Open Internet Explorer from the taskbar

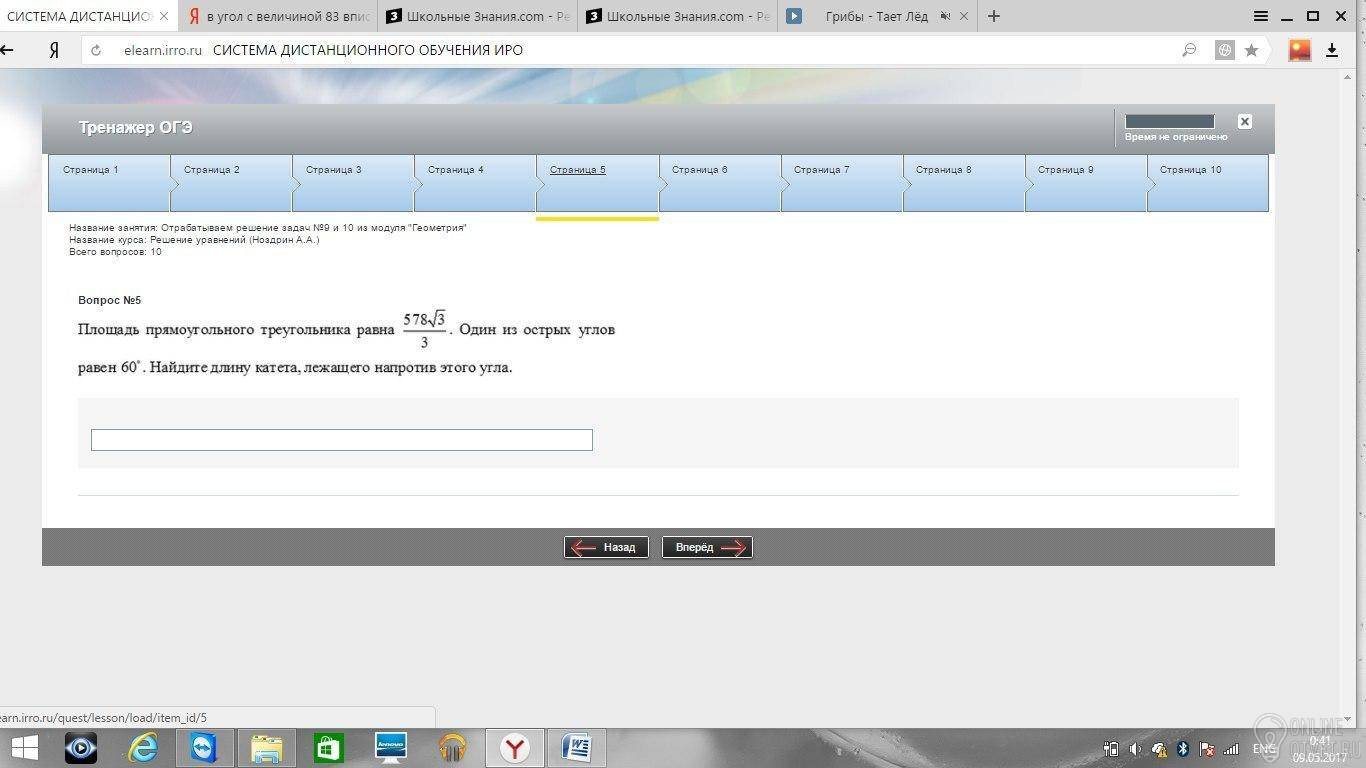click(x=143, y=747)
